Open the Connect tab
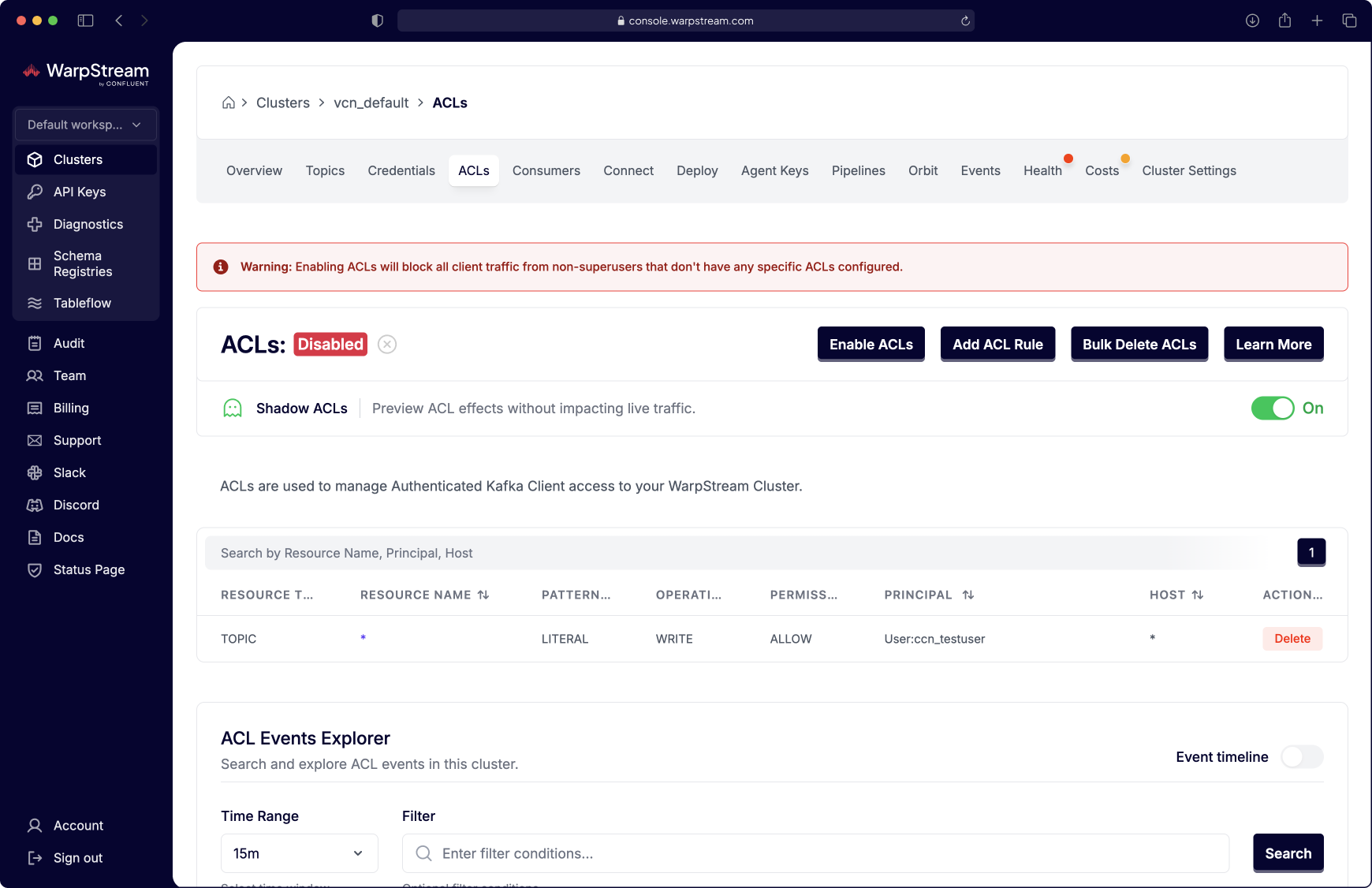The height and width of the screenshot is (888, 1372). pos(628,170)
